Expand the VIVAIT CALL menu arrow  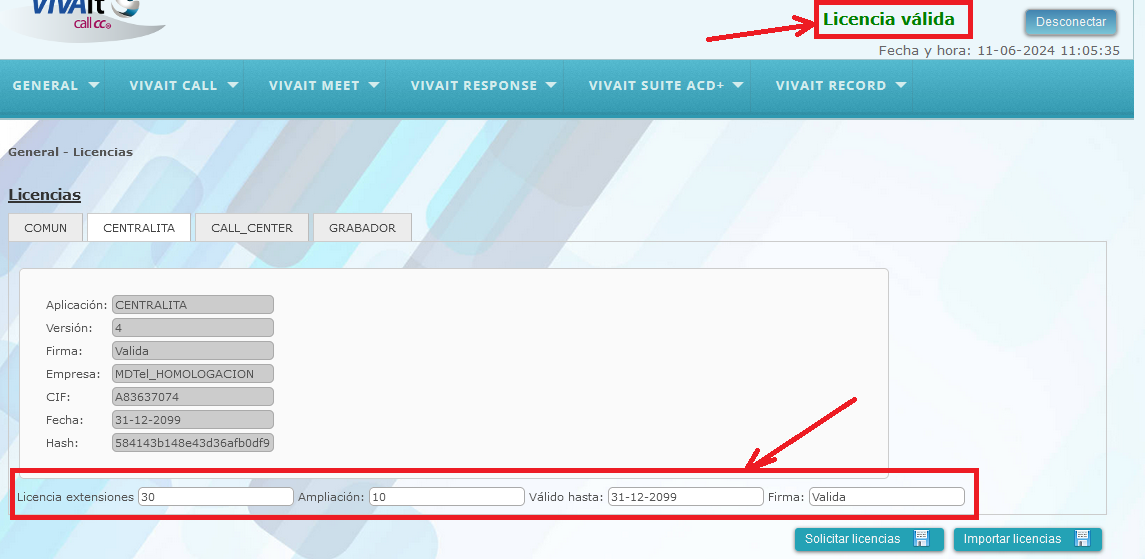click(x=233, y=85)
